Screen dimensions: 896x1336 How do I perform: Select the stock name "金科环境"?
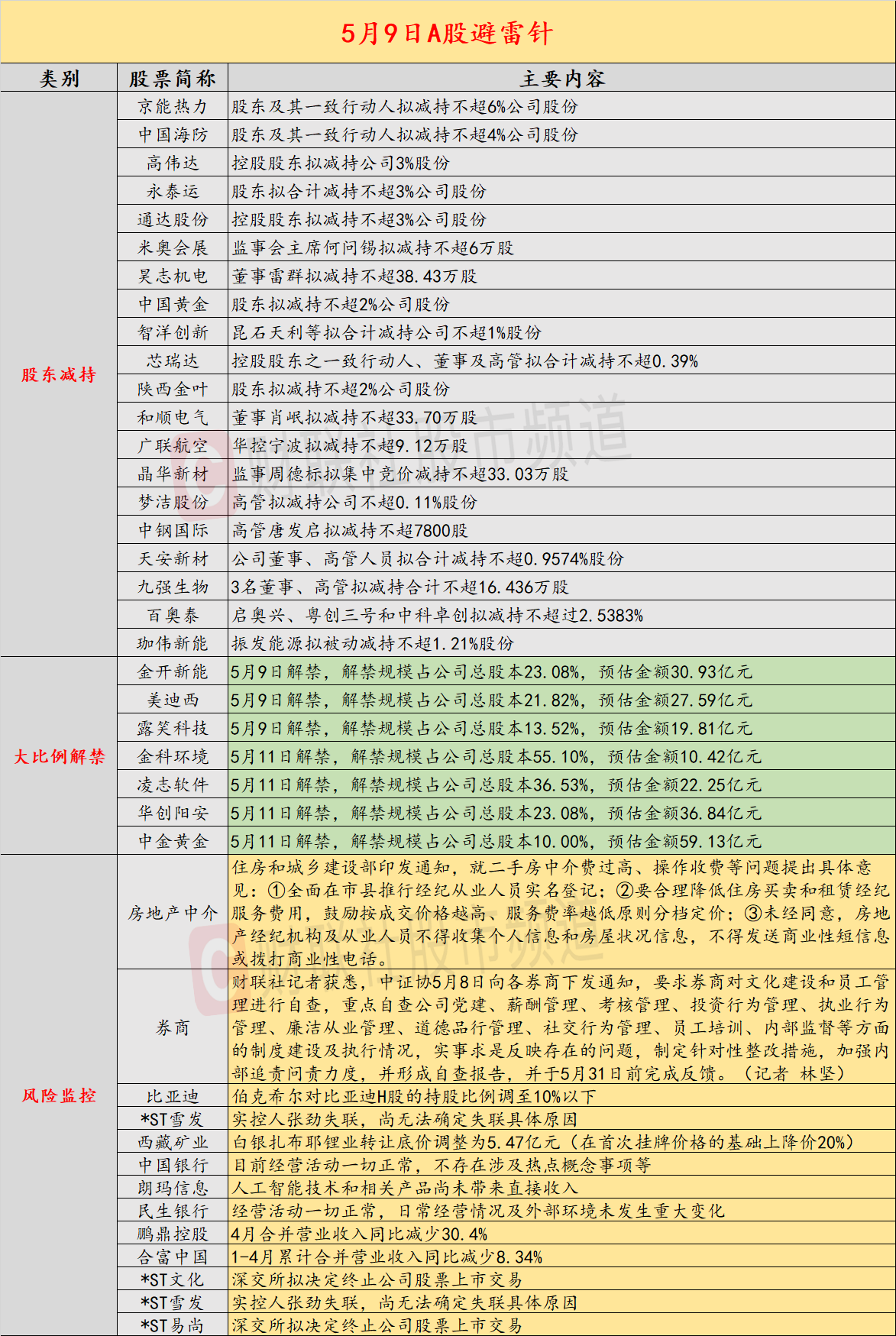coord(173,756)
